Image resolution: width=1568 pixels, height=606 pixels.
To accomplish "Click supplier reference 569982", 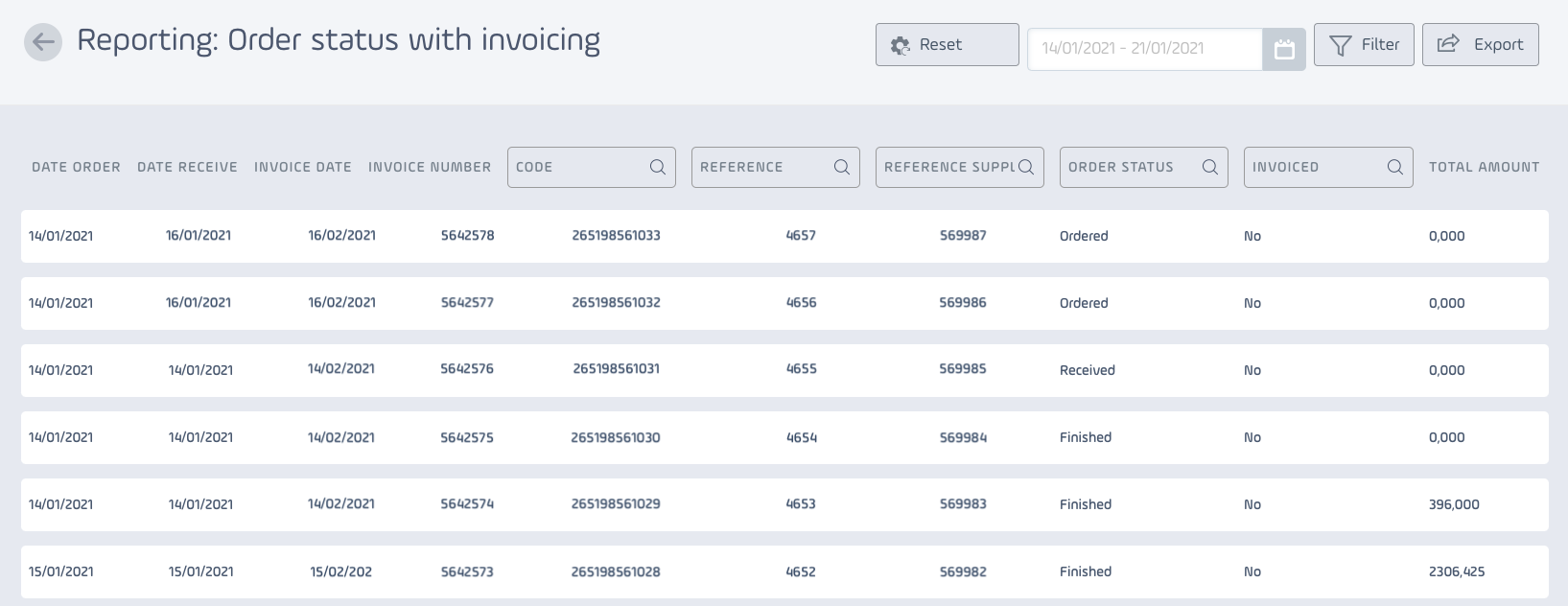I will [x=963, y=571].
